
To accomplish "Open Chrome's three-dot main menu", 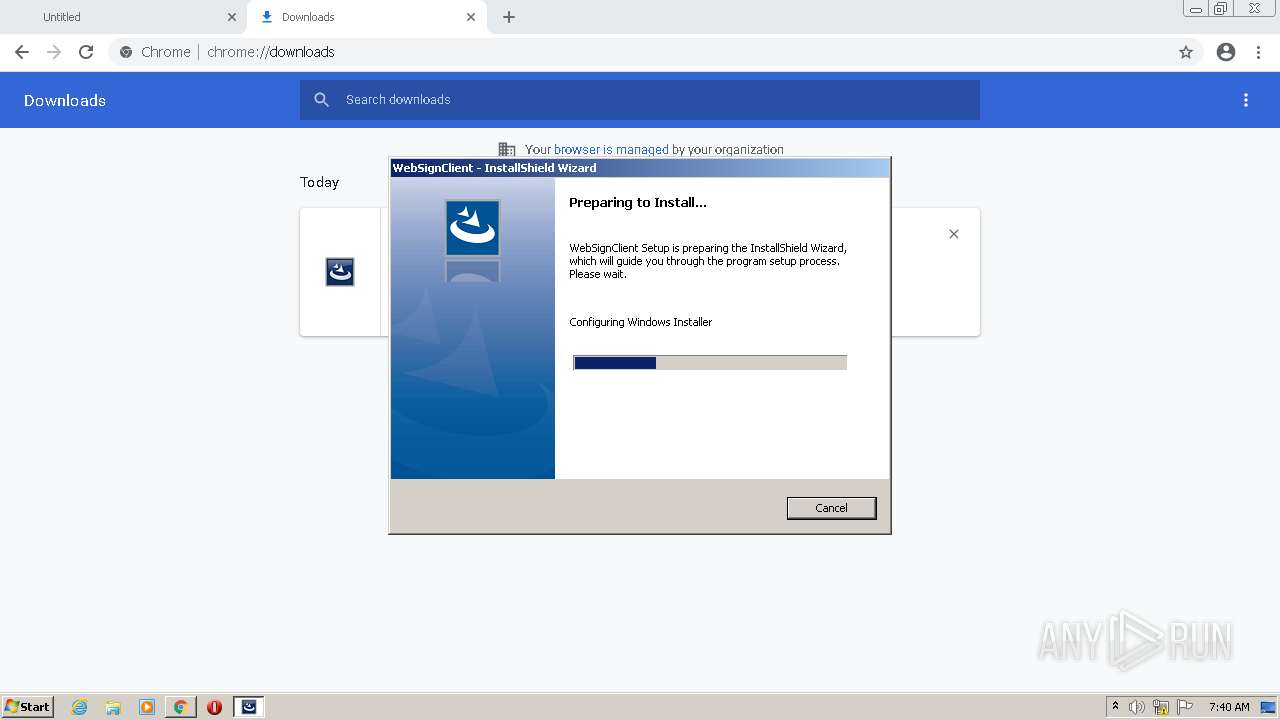I will tap(1259, 52).
